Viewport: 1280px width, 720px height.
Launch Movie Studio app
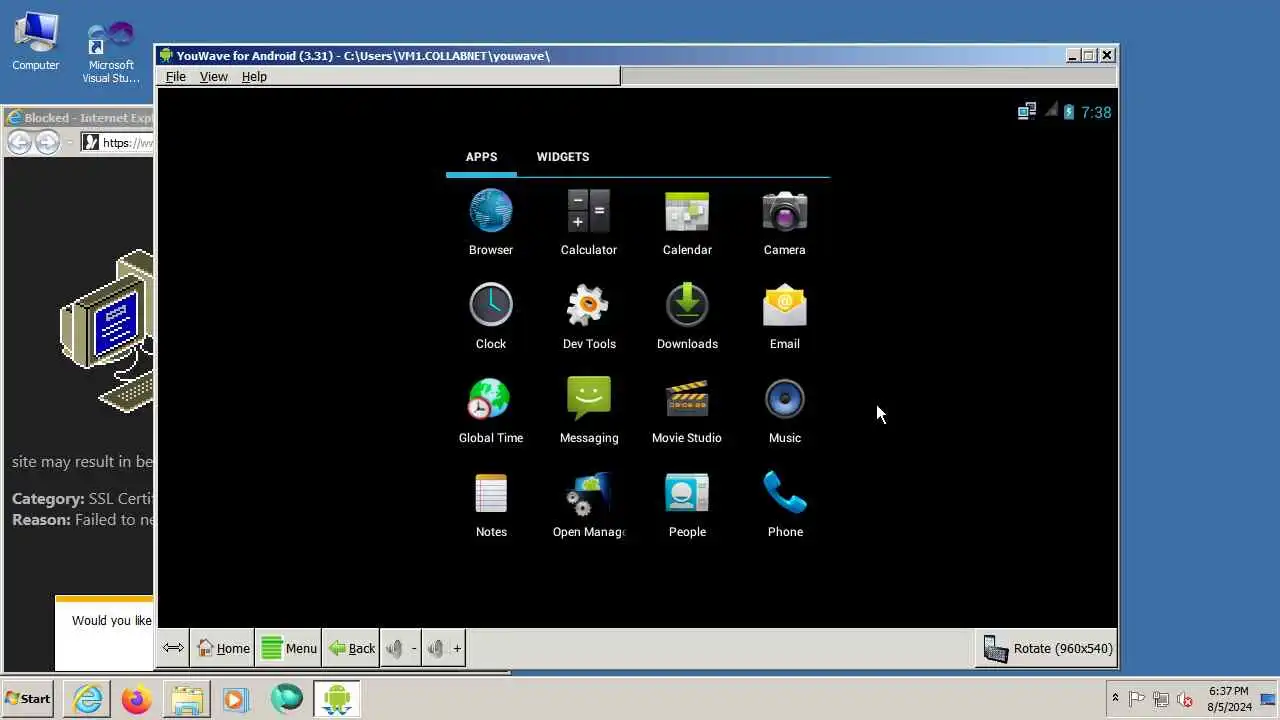(x=687, y=410)
